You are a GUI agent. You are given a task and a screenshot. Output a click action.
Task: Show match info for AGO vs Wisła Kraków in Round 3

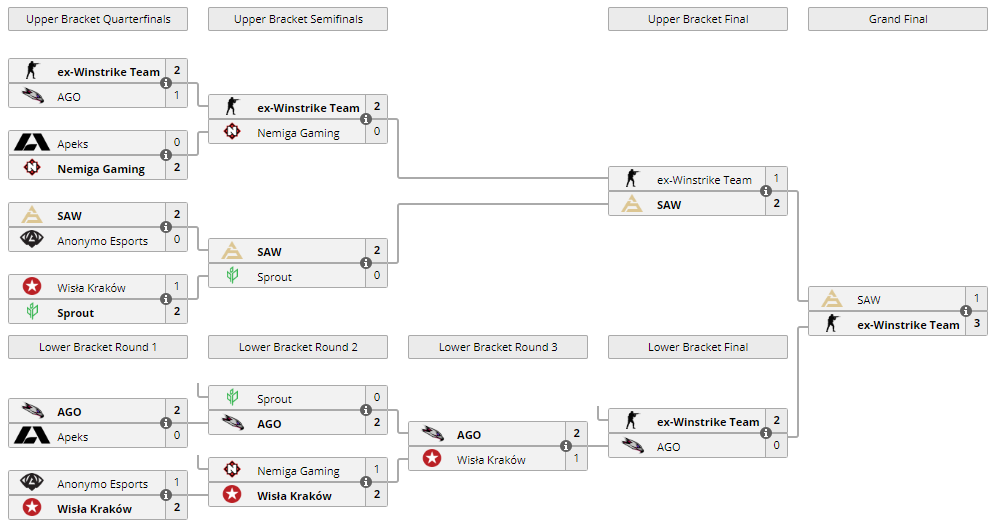[566, 447]
